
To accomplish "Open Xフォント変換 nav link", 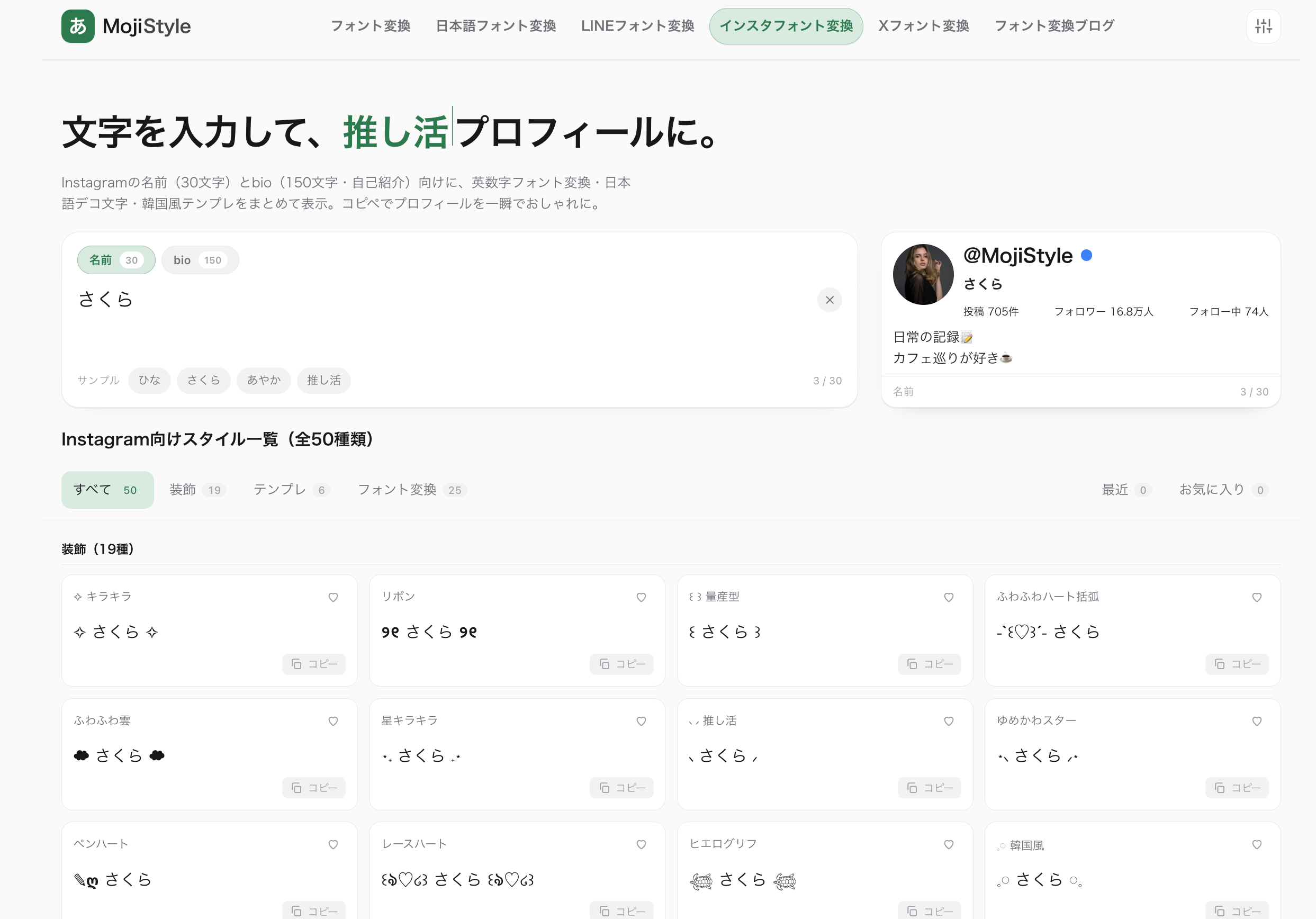I will (923, 26).
